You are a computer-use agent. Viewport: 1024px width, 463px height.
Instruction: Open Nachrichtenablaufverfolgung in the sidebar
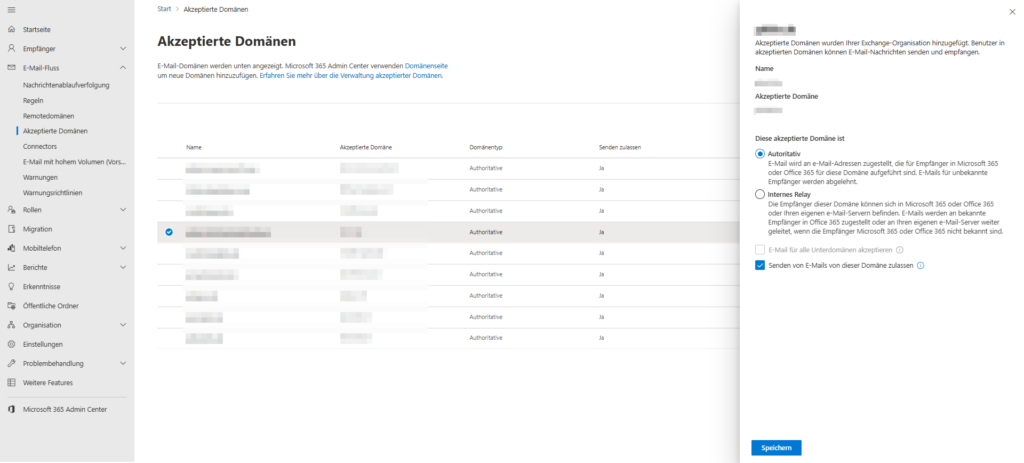66,85
